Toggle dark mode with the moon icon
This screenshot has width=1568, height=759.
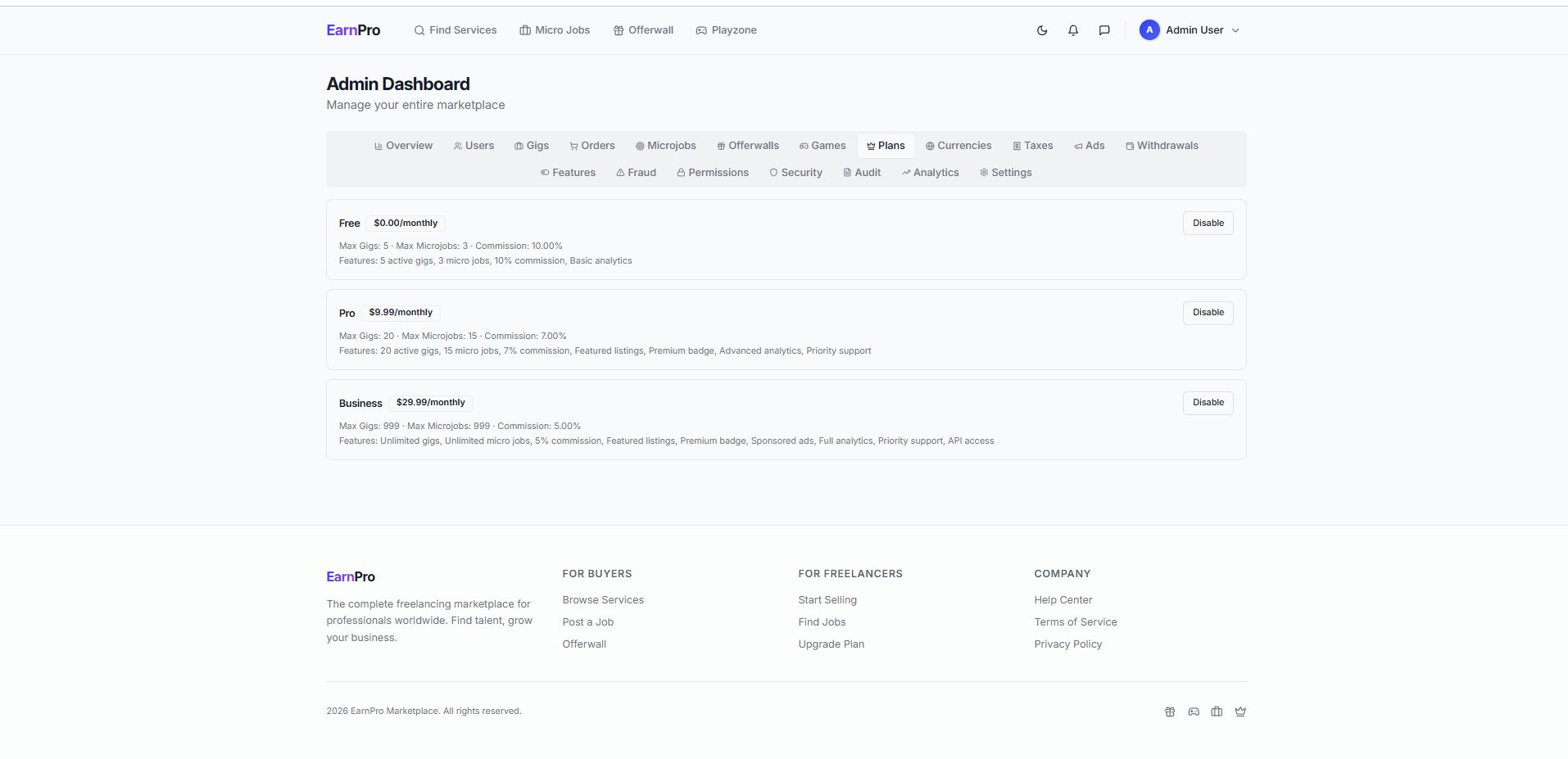1042,30
